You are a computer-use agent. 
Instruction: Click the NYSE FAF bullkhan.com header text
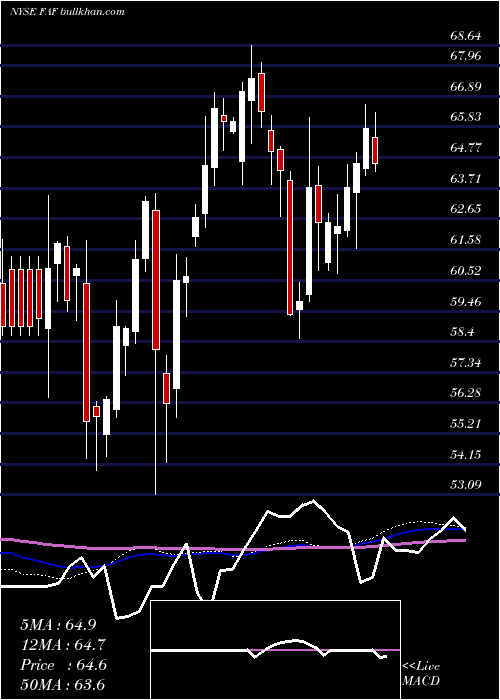67,12
